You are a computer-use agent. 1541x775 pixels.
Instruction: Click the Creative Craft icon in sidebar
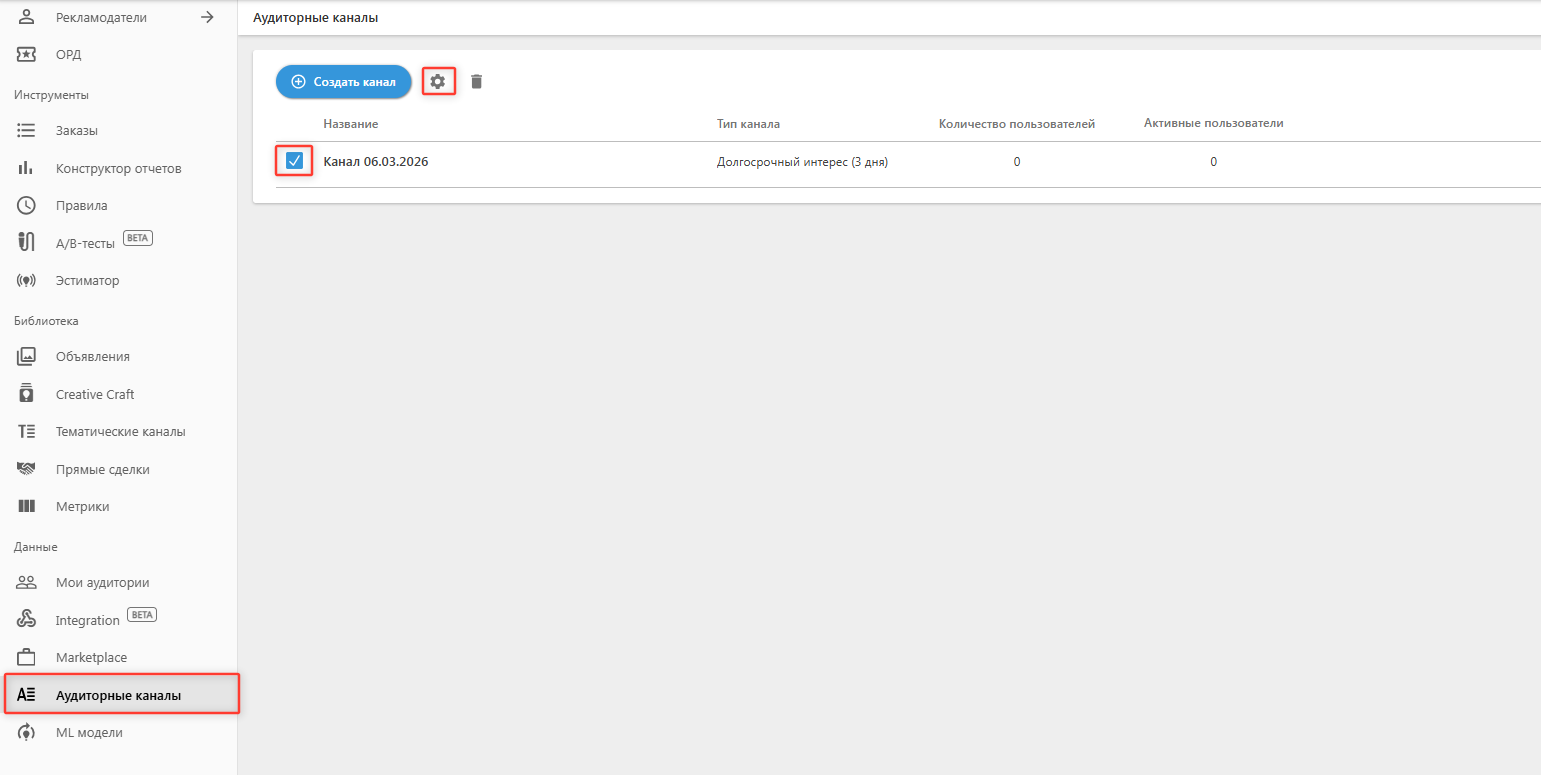pos(27,394)
